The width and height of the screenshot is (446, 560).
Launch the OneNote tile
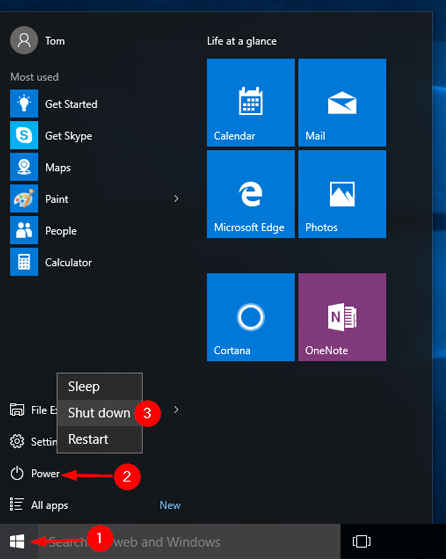pos(342,317)
